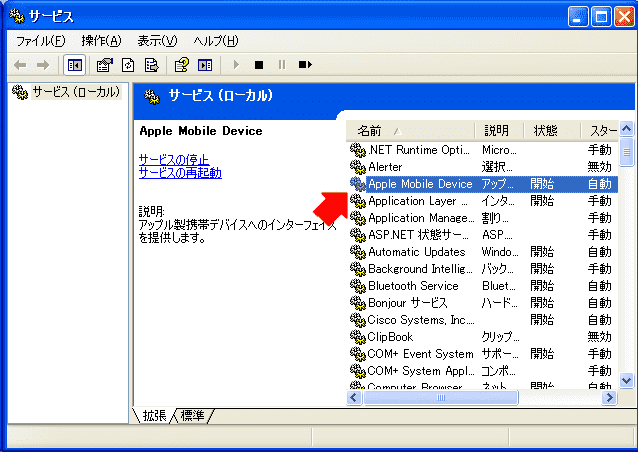Image resolution: width=638 pixels, height=452 pixels.
Task: Click the Start Service play icon
Action: [236, 65]
